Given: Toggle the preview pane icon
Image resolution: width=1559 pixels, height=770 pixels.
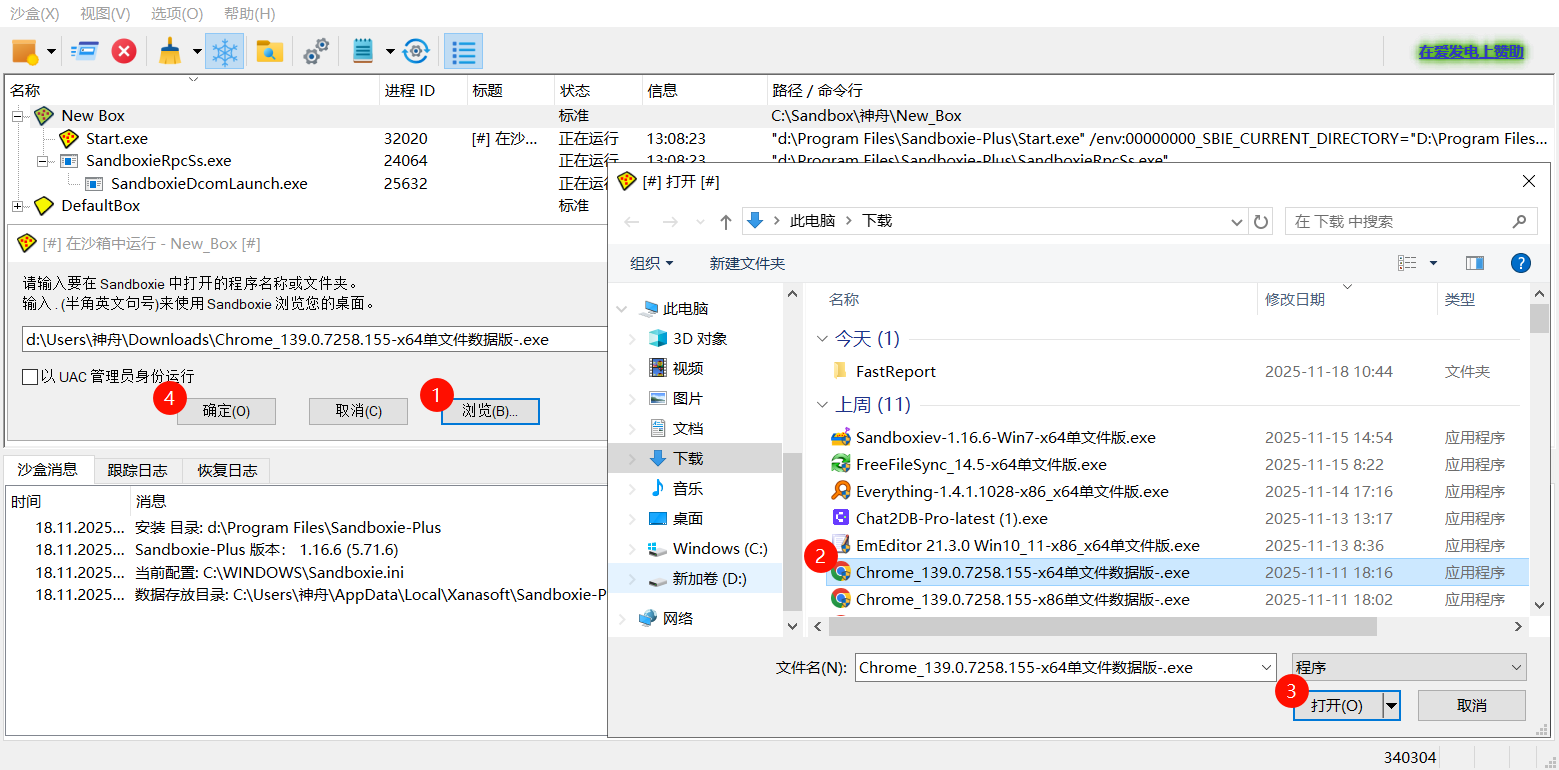Looking at the screenshot, I should (1475, 263).
